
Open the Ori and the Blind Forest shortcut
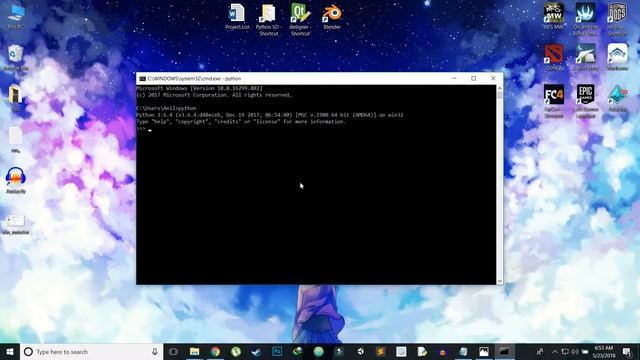point(585,20)
